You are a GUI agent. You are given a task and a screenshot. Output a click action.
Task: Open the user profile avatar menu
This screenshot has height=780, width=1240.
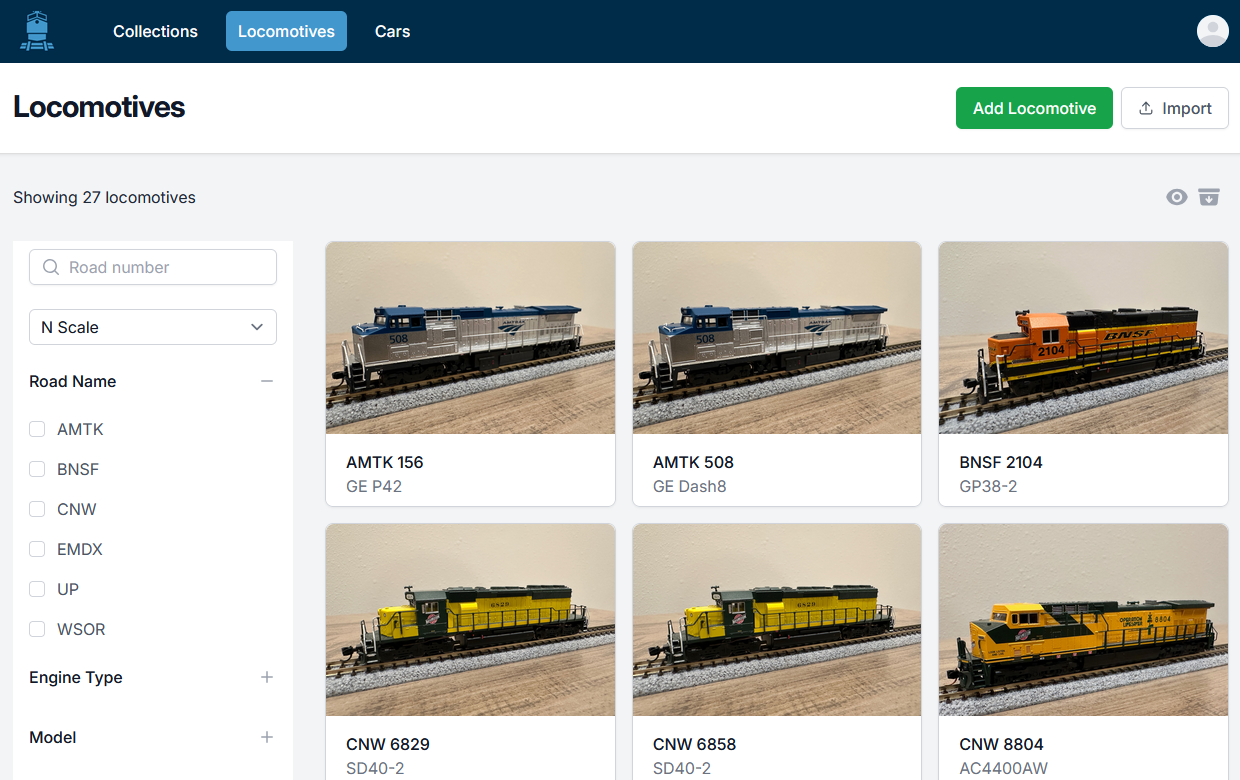pyautogui.click(x=1212, y=31)
